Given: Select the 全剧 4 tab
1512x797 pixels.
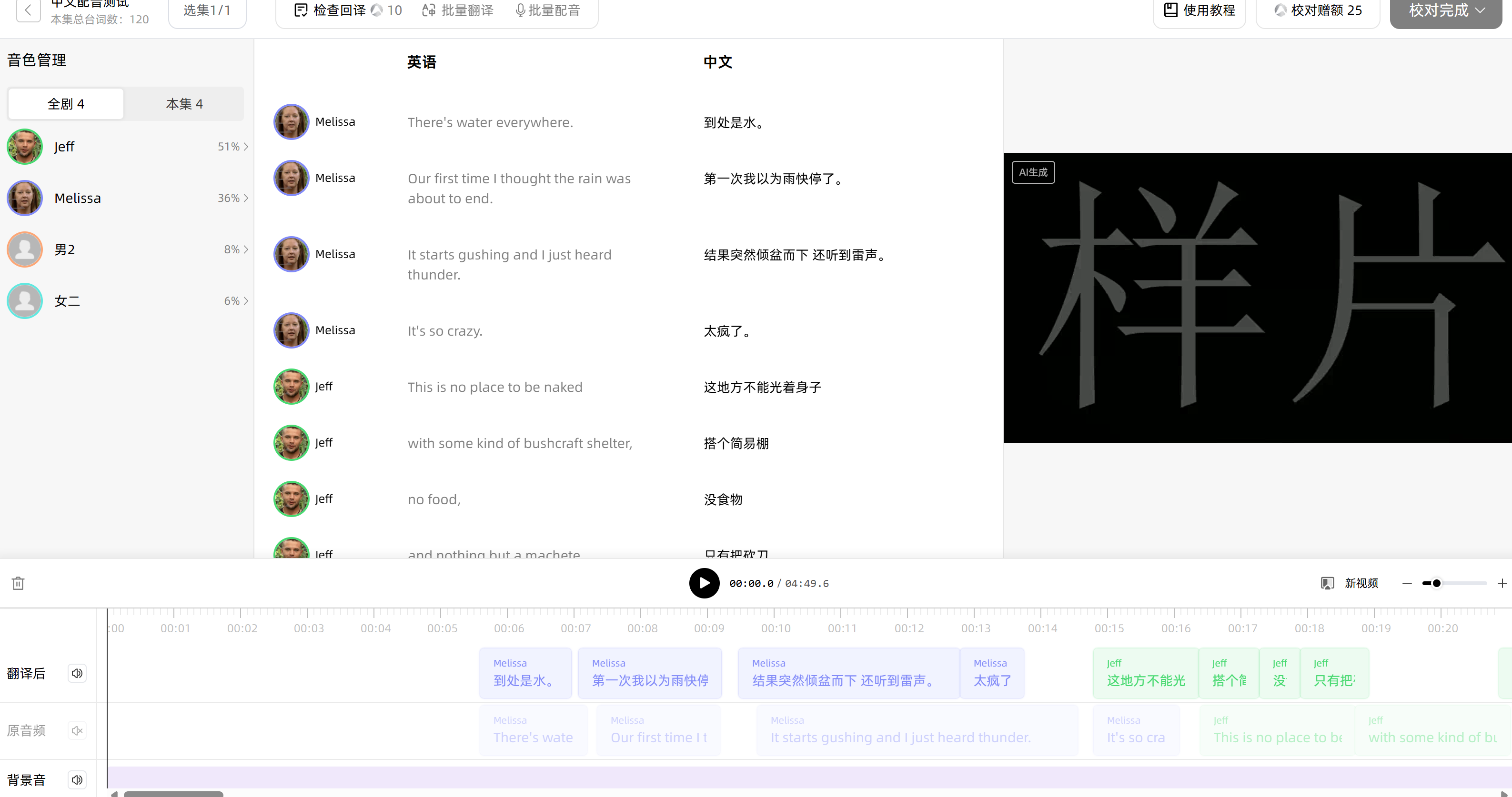Looking at the screenshot, I should (66, 104).
